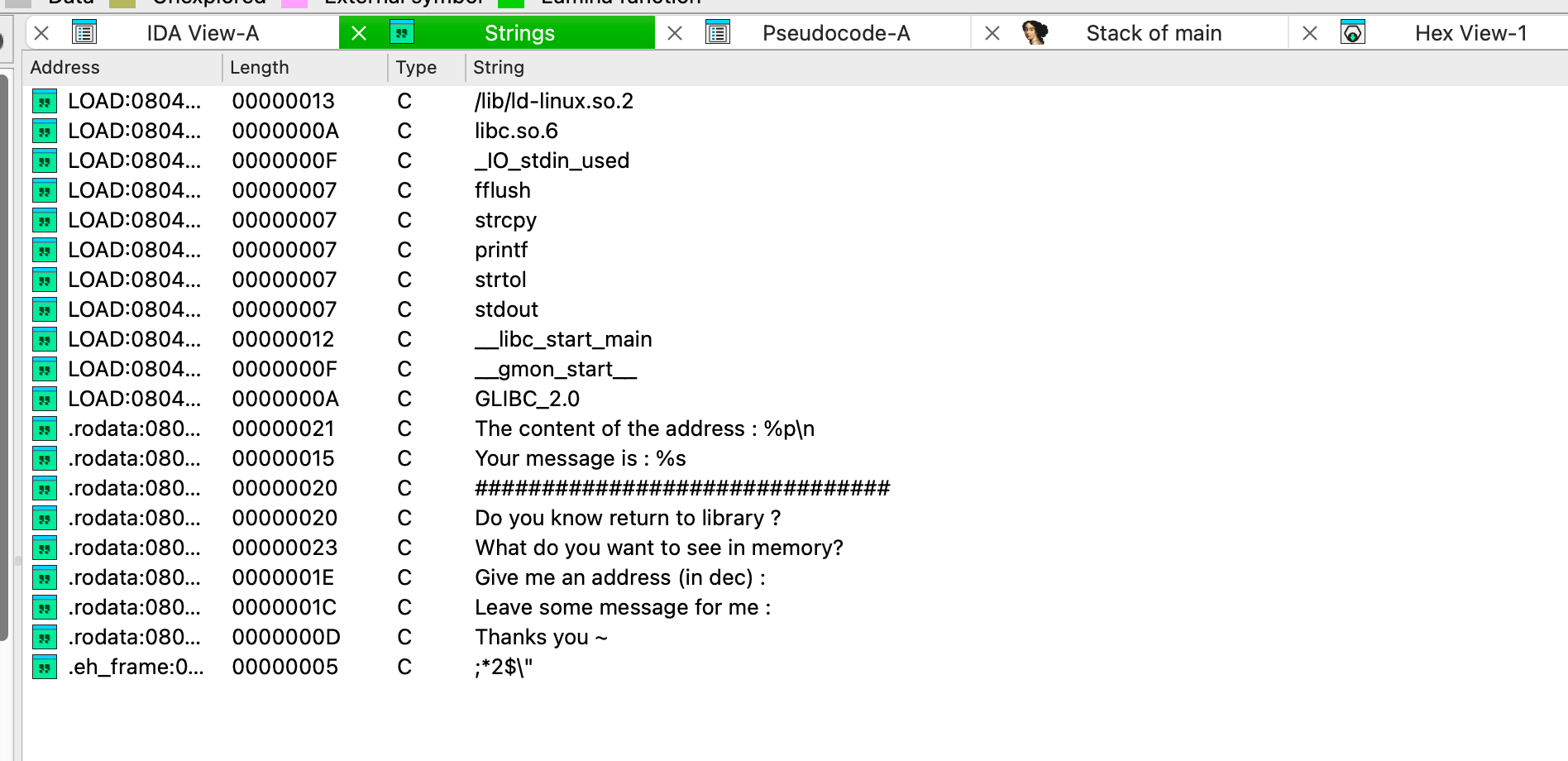This screenshot has height=761, width=1568.
Task: Click the Hex View-1 tab icon
Action: click(x=1352, y=33)
